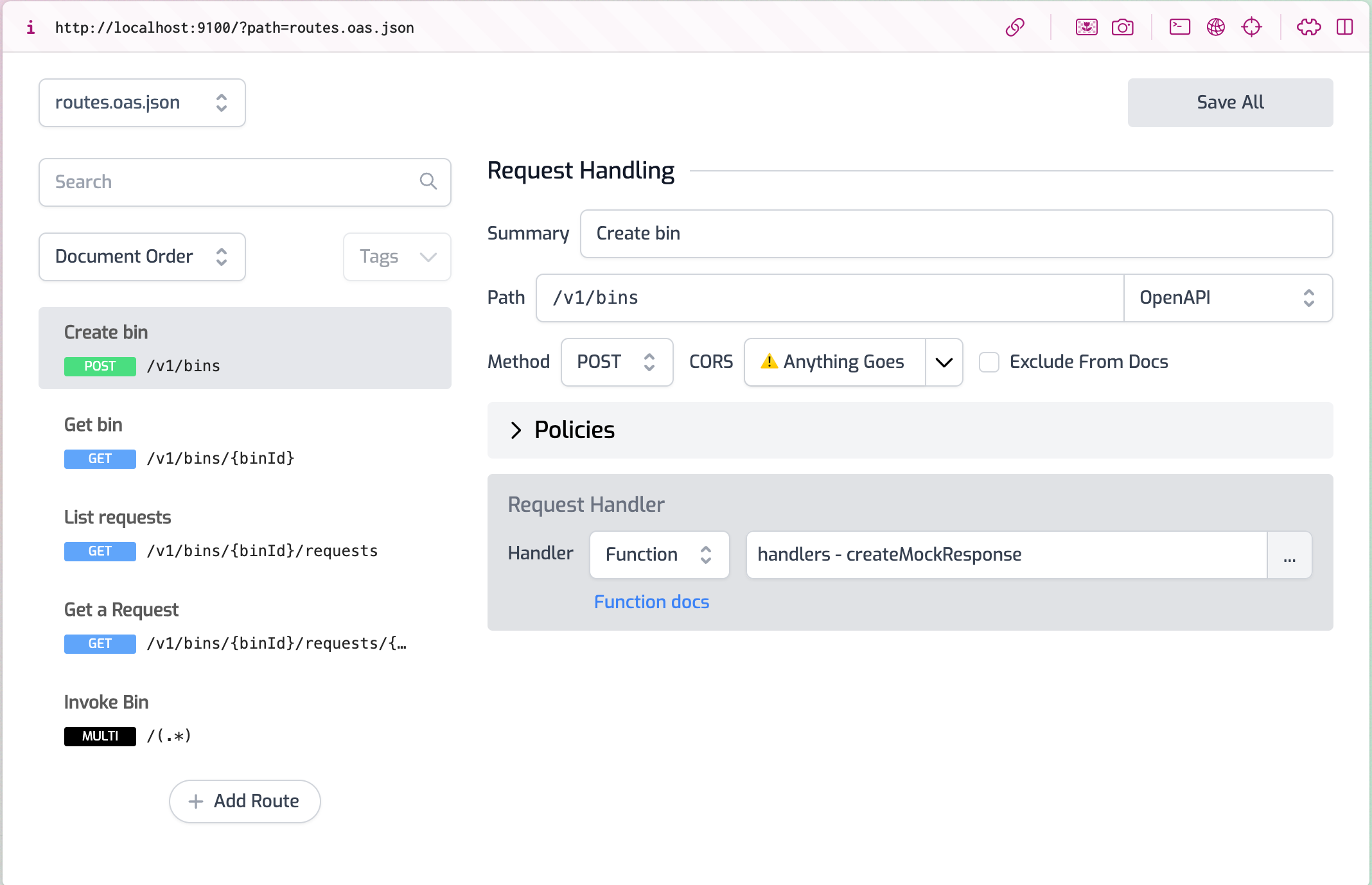This screenshot has height=885, width=1372.
Task: Open the puzzle piece extensions icon
Action: click(x=1308, y=27)
